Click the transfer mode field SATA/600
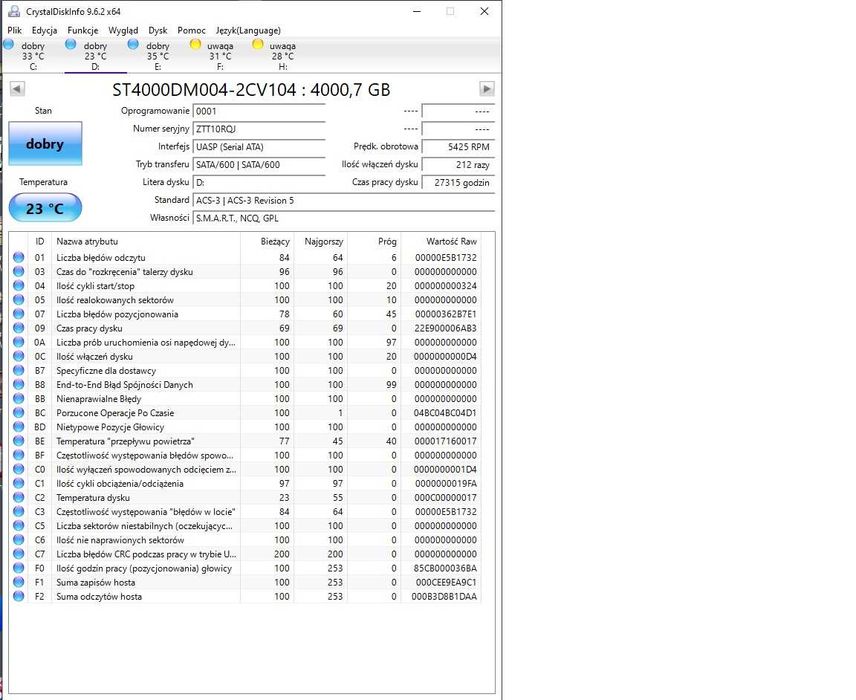Screen dimensions: 856x700 [259, 165]
